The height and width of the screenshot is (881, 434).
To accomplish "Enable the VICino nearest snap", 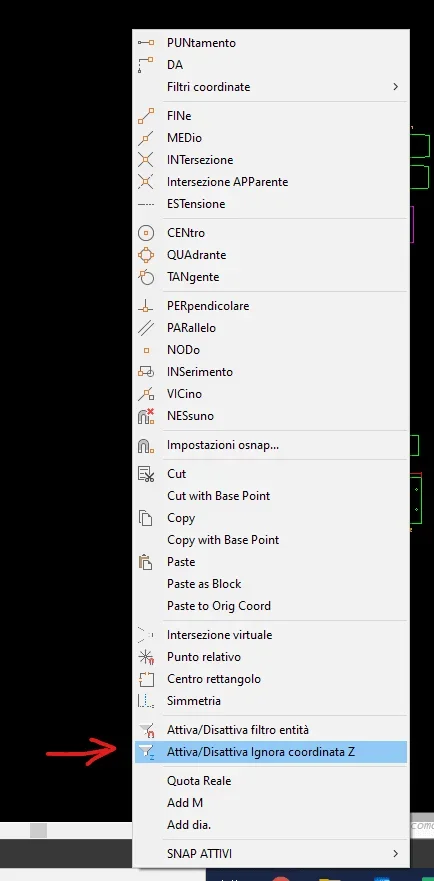I will (x=271, y=394).
